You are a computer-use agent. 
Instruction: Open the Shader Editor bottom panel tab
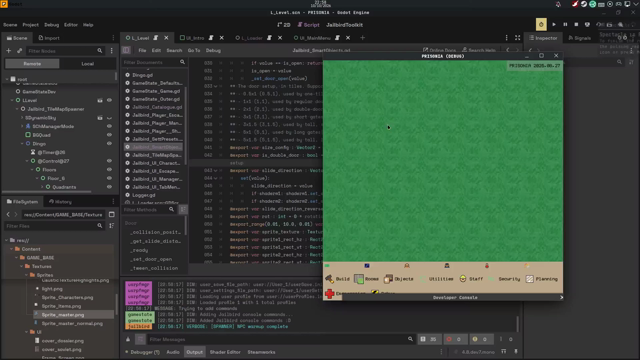click(225, 352)
